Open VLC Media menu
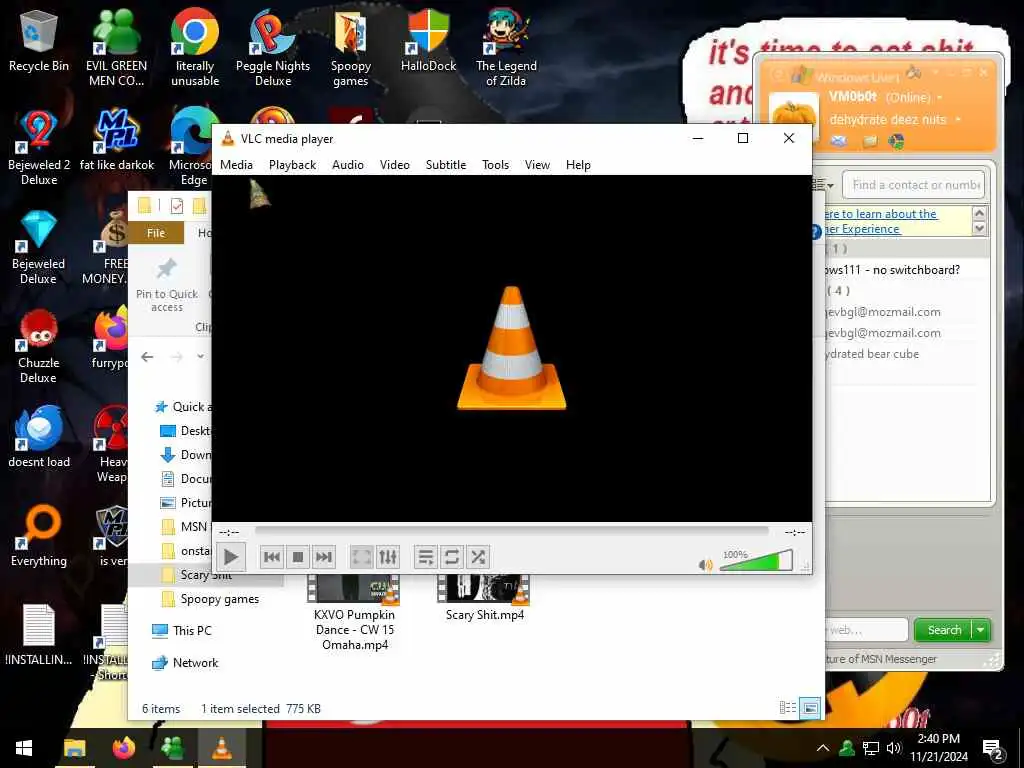Image resolution: width=1024 pixels, height=768 pixels. (236, 165)
